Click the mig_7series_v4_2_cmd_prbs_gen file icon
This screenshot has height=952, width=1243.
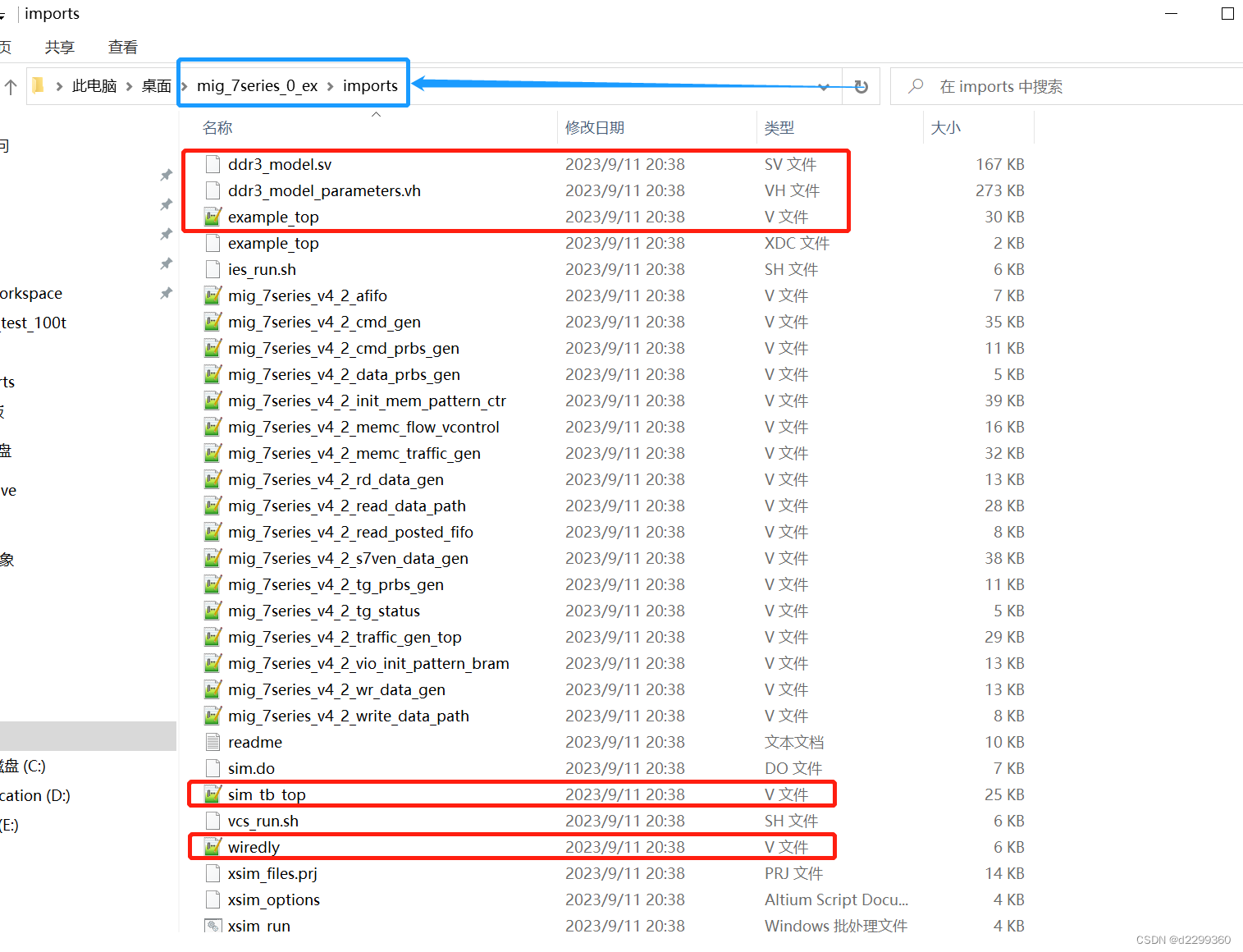click(212, 348)
